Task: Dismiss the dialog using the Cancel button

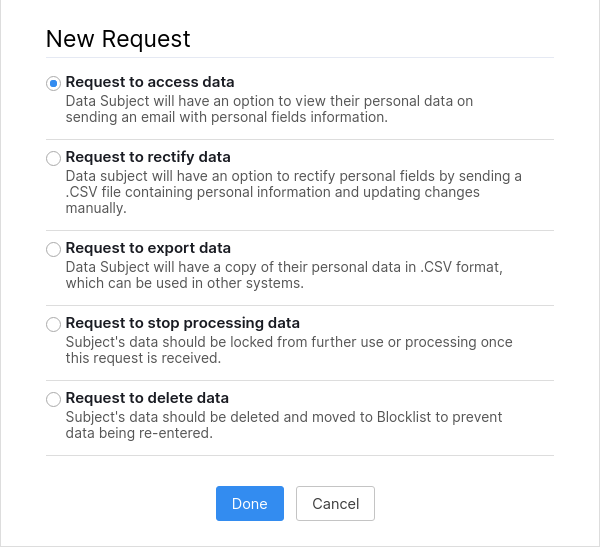Action: click(x=335, y=504)
